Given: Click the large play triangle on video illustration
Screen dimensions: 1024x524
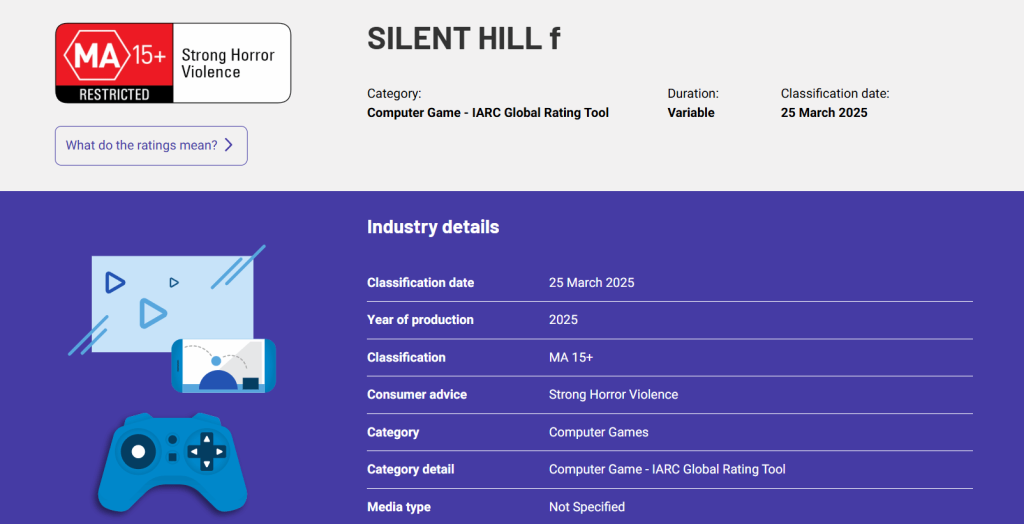Looking at the screenshot, I should pos(152,313).
